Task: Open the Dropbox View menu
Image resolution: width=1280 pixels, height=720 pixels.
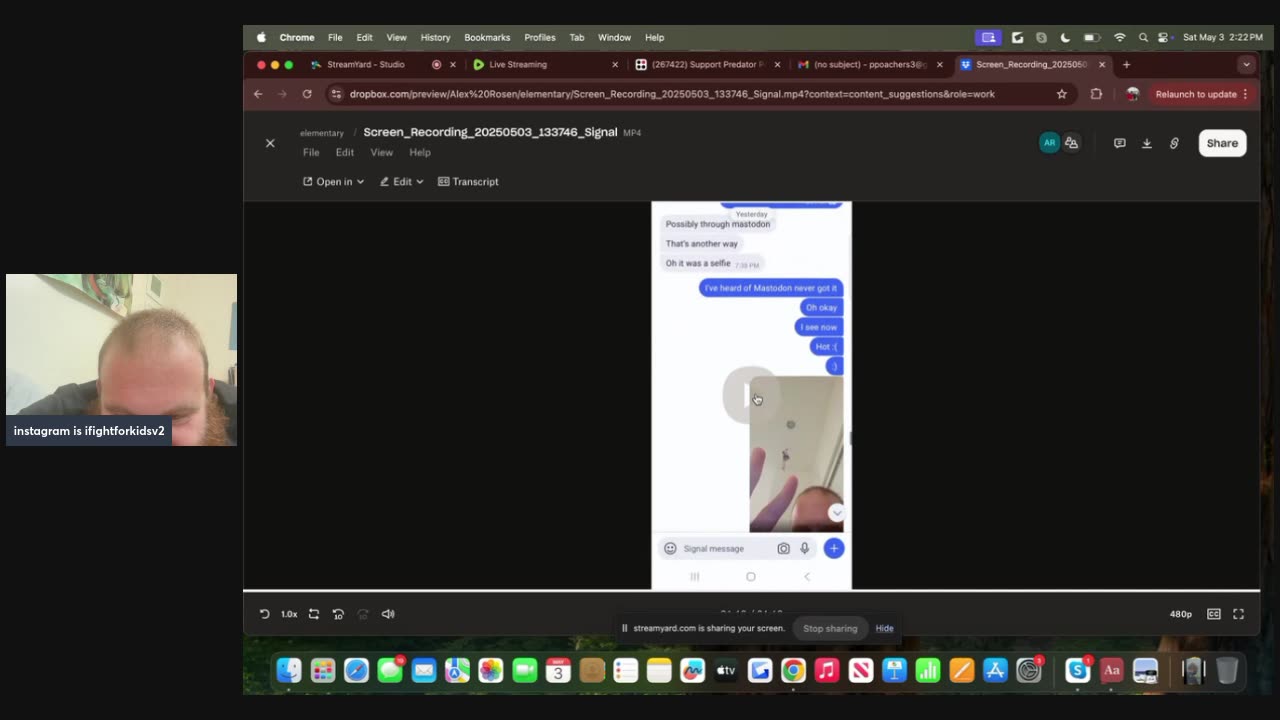Action: click(382, 153)
